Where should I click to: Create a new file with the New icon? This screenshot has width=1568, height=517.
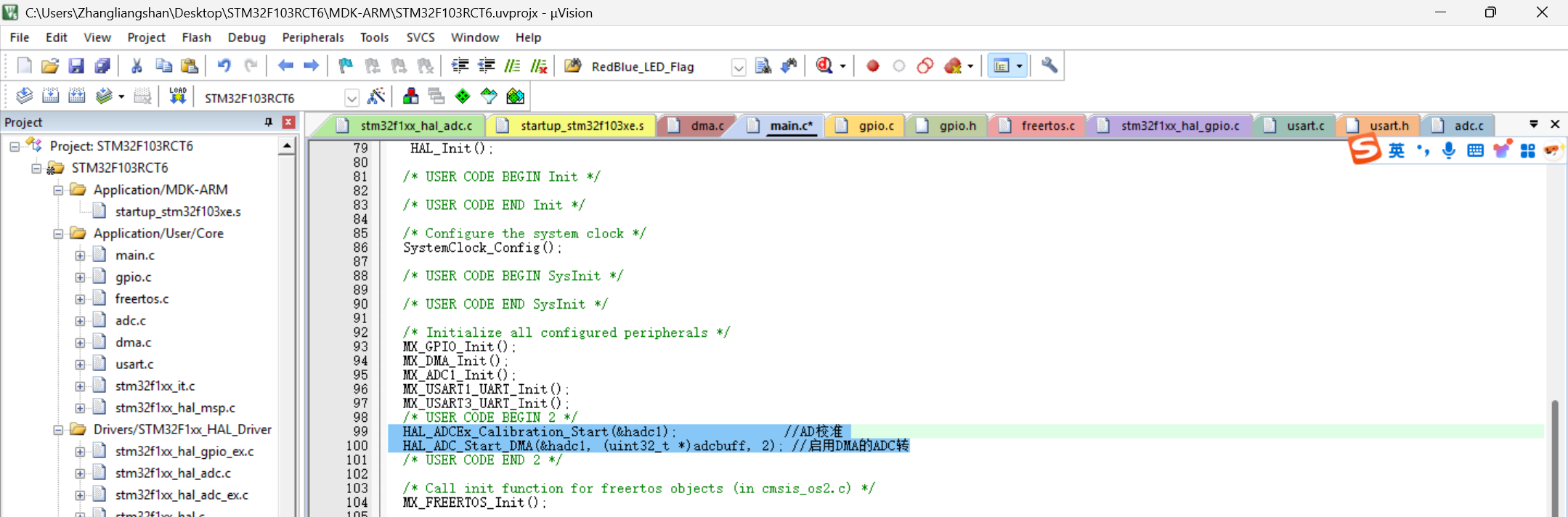click(x=24, y=66)
